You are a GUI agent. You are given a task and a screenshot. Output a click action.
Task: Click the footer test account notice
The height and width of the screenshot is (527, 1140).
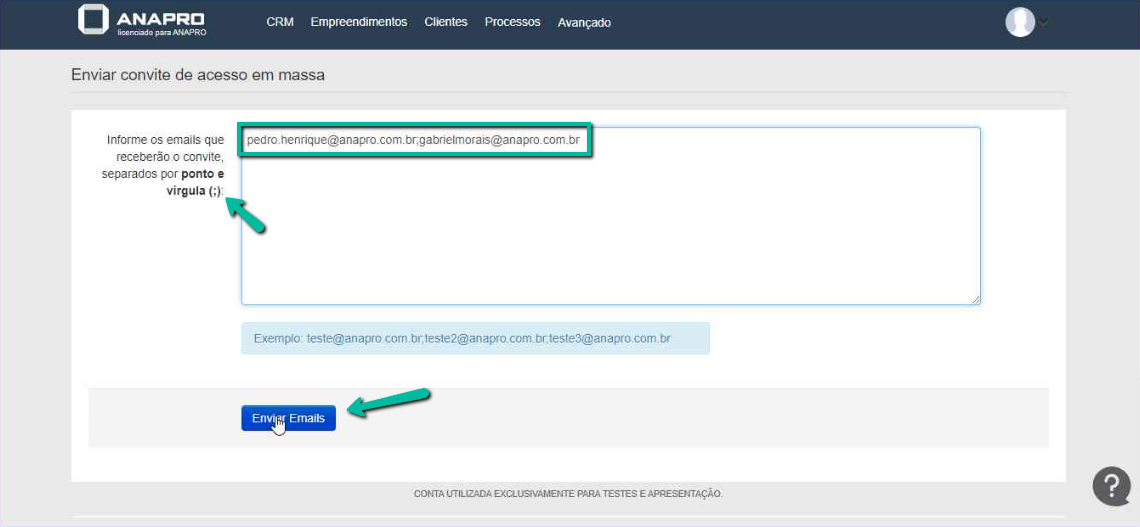[568, 494]
